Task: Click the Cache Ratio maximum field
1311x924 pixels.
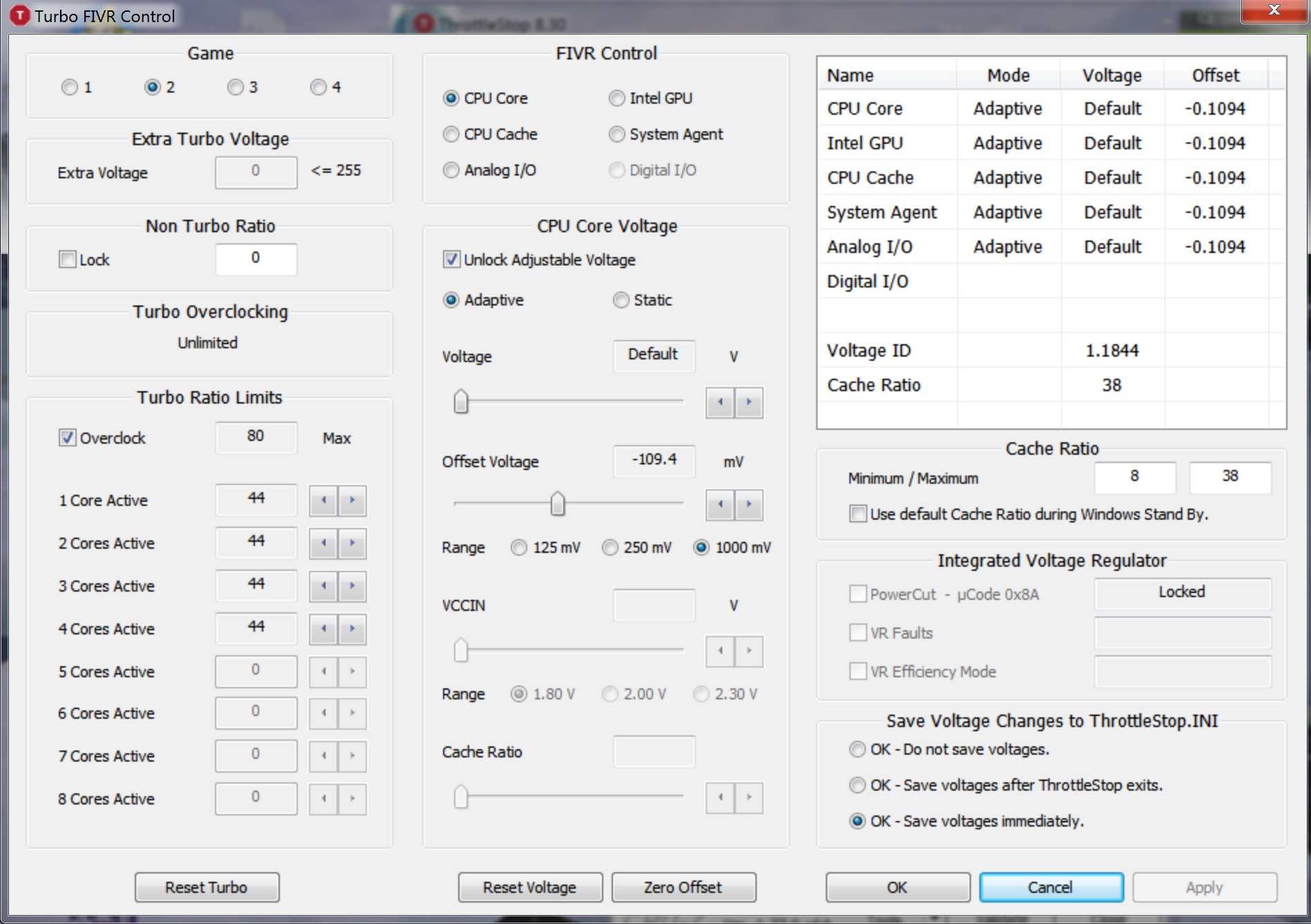Action: 1230,477
